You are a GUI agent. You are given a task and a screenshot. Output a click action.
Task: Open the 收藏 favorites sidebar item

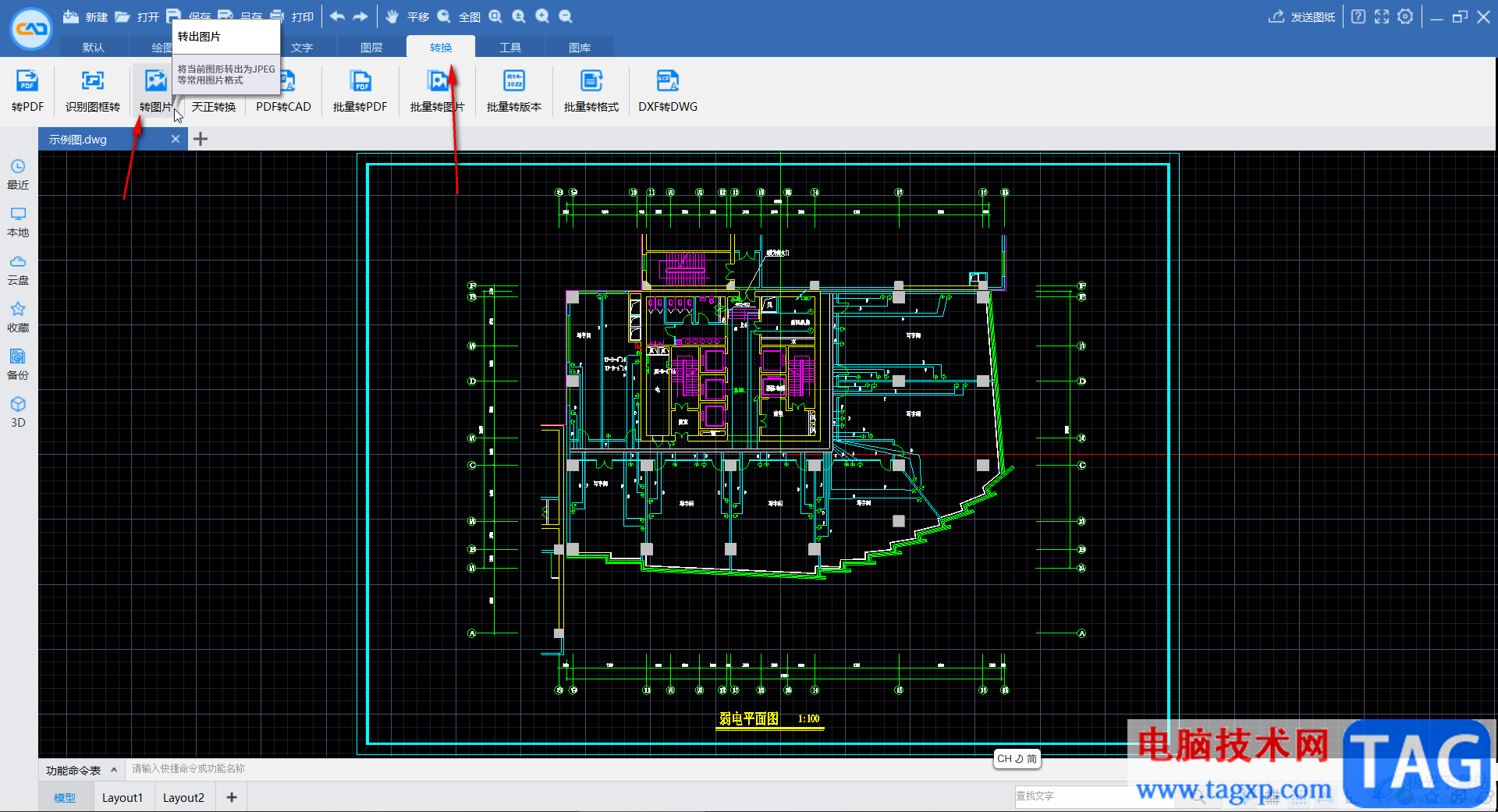click(x=18, y=317)
